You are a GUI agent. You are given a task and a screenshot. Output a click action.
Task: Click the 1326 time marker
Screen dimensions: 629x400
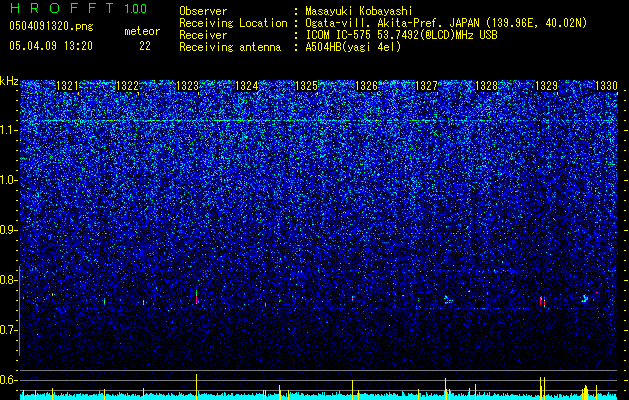(x=367, y=86)
